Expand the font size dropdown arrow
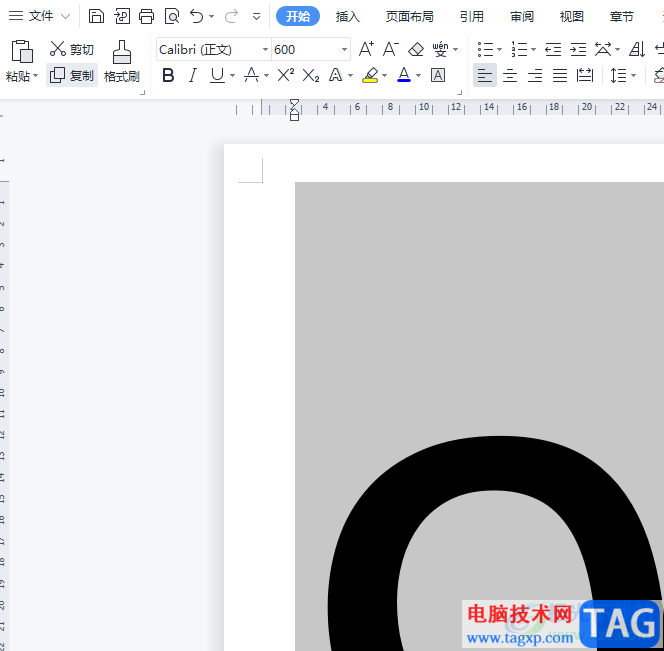 (x=344, y=50)
